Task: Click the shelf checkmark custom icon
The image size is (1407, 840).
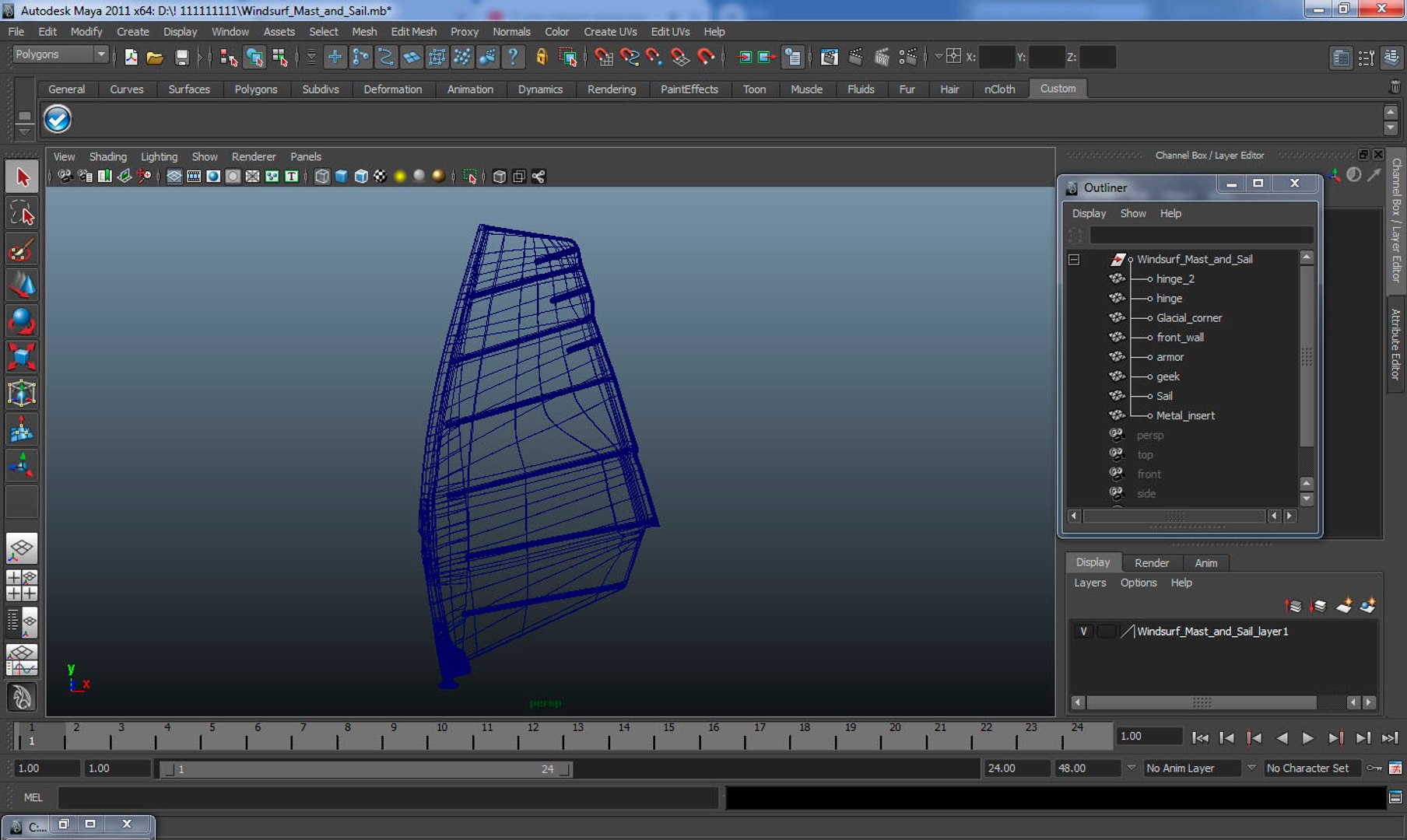Action: (58, 119)
